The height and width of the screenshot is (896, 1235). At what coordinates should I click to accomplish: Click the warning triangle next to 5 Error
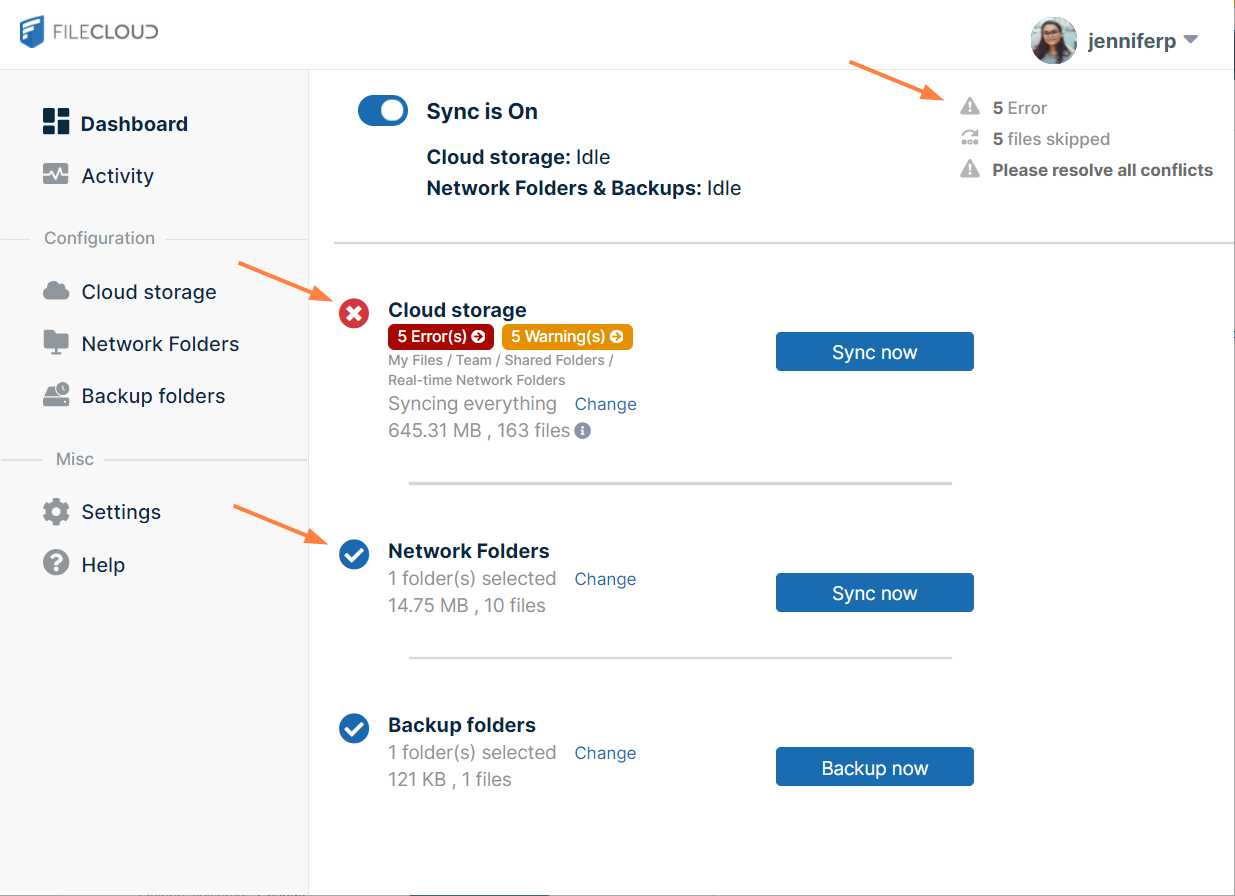(x=969, y=107)
